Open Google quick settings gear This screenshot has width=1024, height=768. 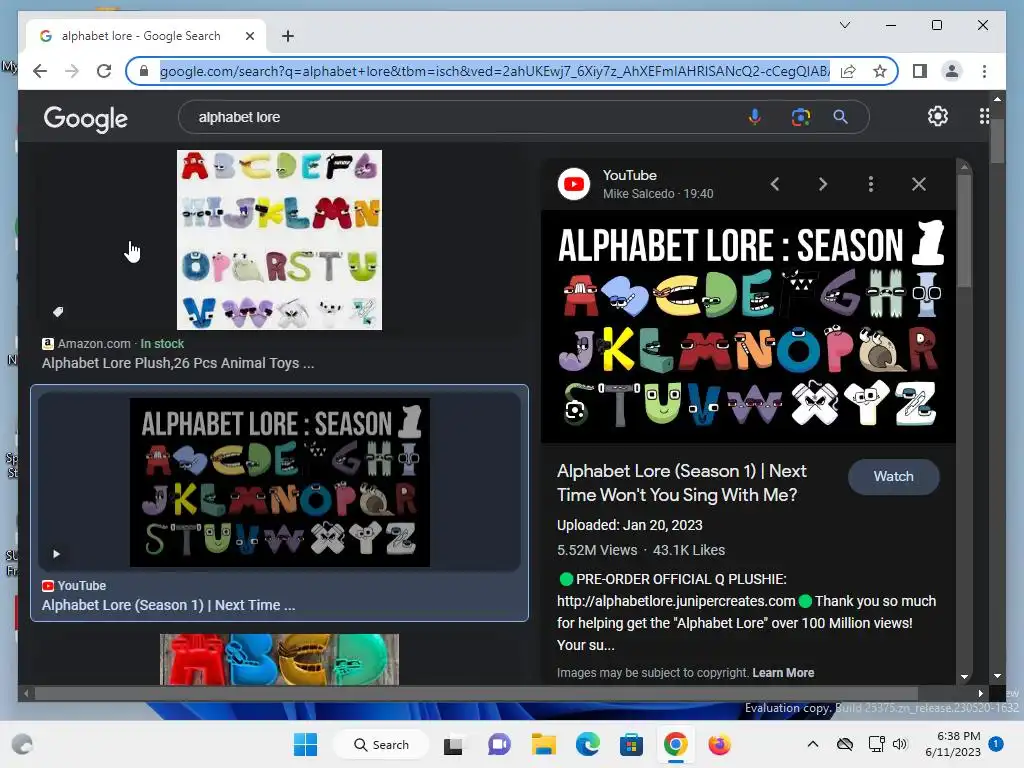938,116
